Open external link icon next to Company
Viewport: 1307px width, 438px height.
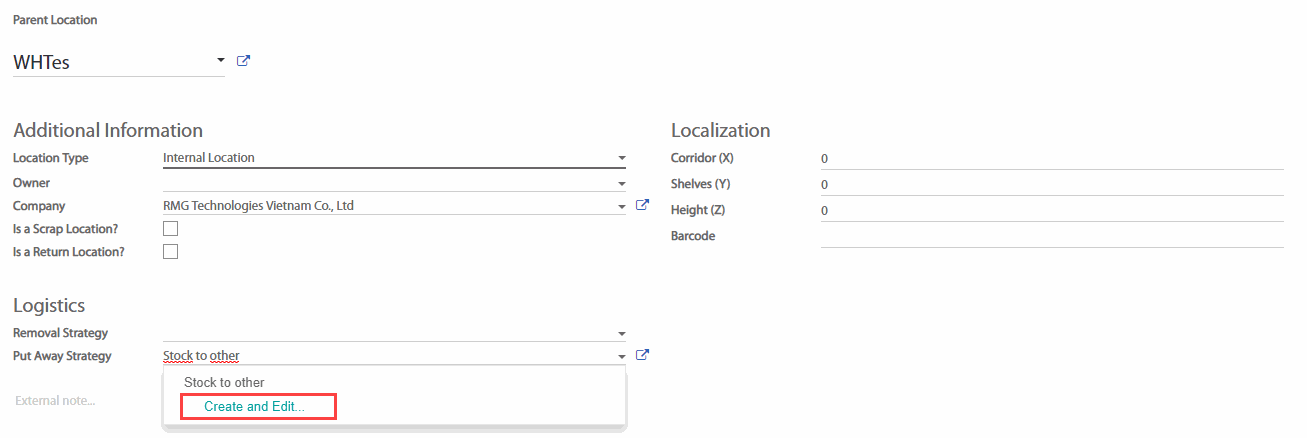pos(643,205)
